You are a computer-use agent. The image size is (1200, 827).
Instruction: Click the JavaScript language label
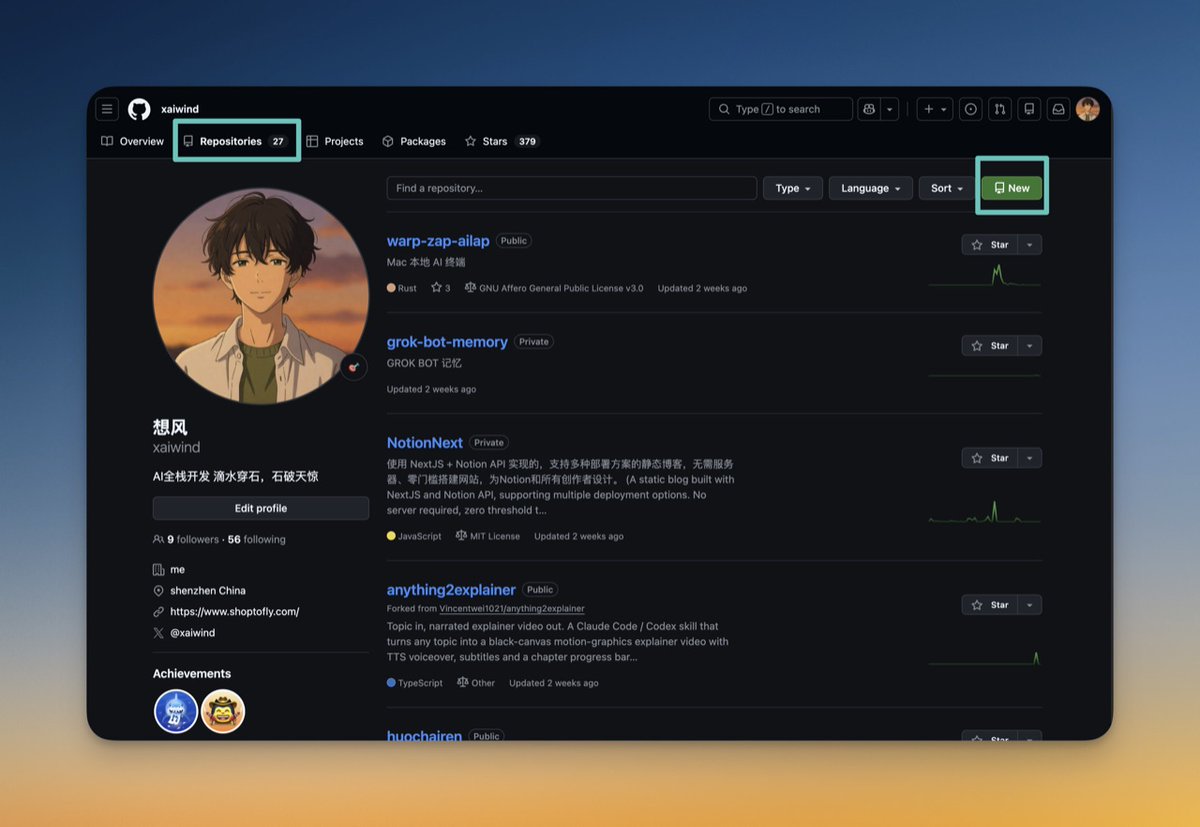(x=420, y=536)
